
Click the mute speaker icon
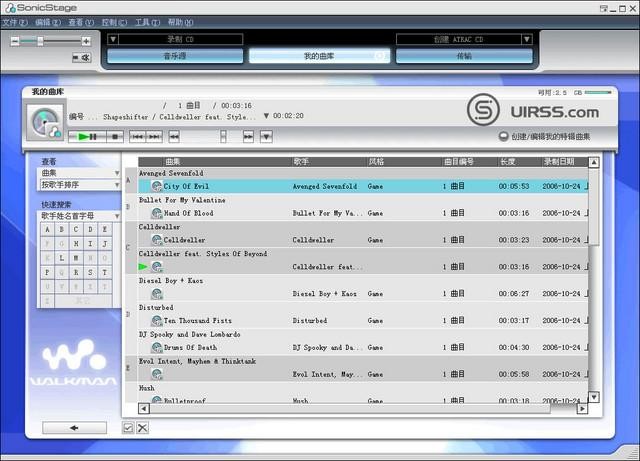pos(84,57)
